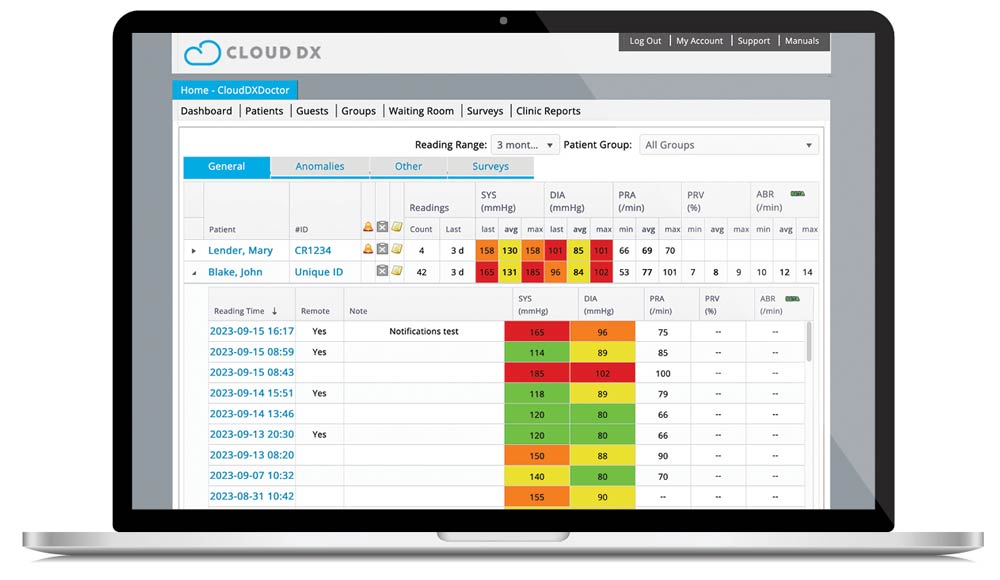Click the red 185 systolic cell in the 08:43 reading row
1000x580 pixels.
(x=537, y=373)
